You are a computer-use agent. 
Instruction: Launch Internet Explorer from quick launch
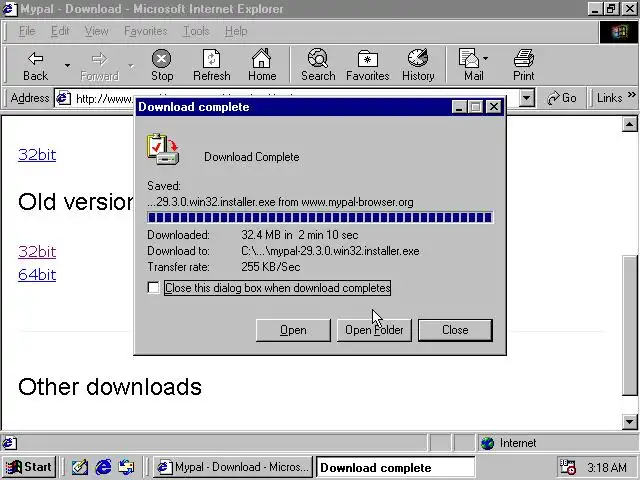tap(103, 467)
